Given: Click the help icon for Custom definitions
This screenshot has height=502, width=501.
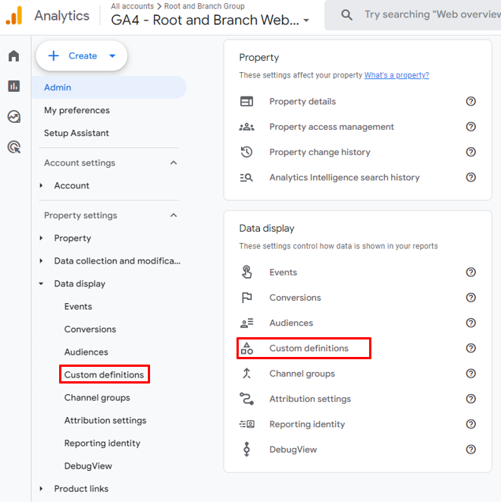Looking at the screenshot, I should 471,348.
